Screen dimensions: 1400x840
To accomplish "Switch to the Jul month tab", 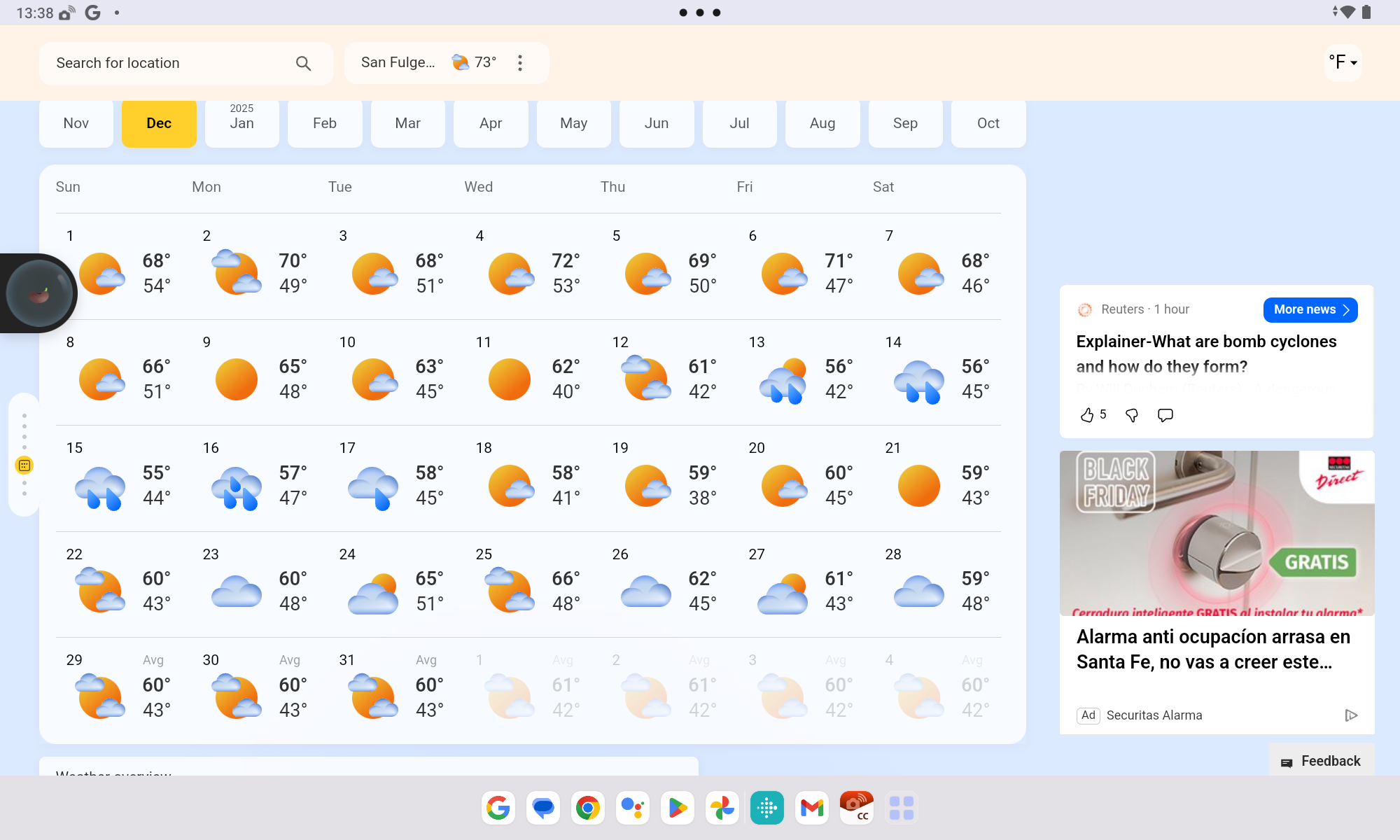I will pos(740,123).
